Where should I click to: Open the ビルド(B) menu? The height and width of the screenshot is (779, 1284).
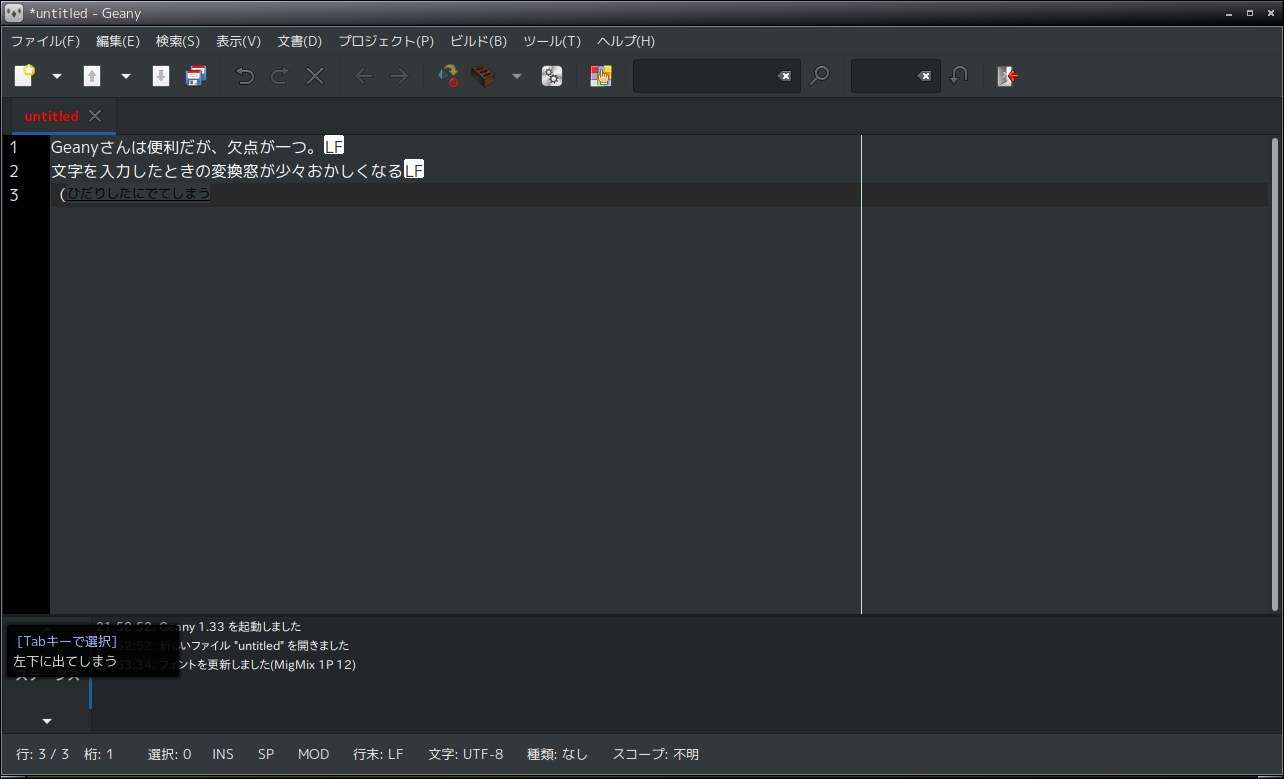coord(479,41)
